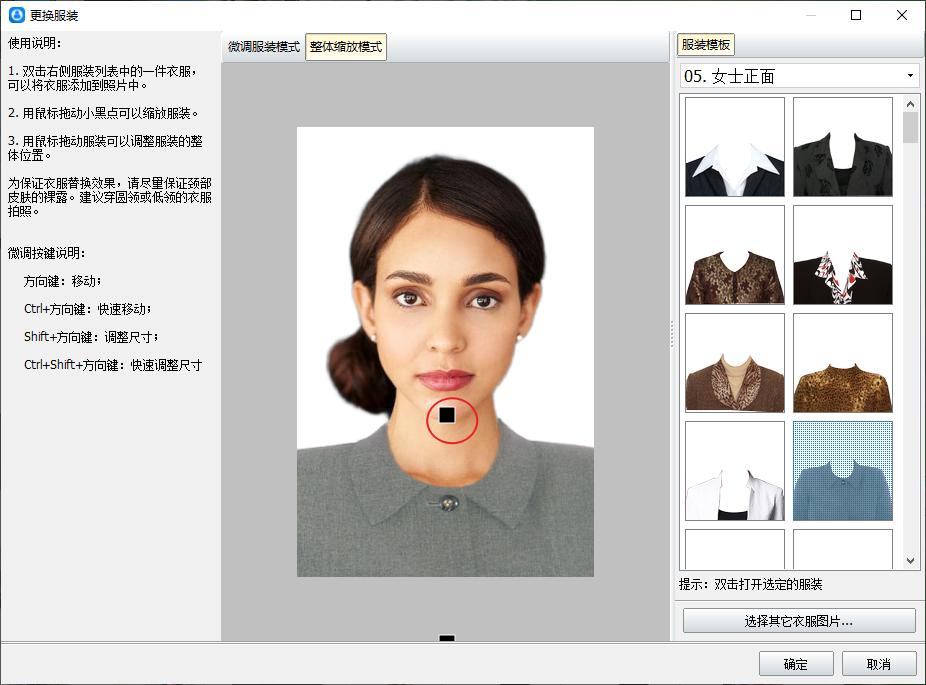Cancel with the 取消 button
Screen dimensions: 926x685
(879, 664)
